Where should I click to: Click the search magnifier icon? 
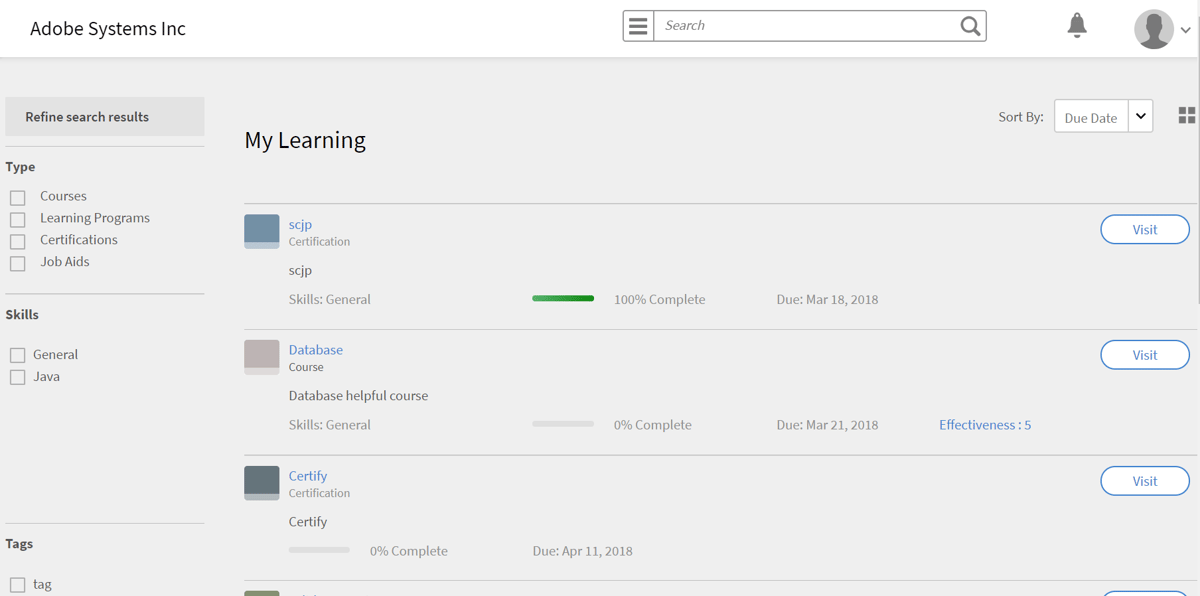pos(968,25)
